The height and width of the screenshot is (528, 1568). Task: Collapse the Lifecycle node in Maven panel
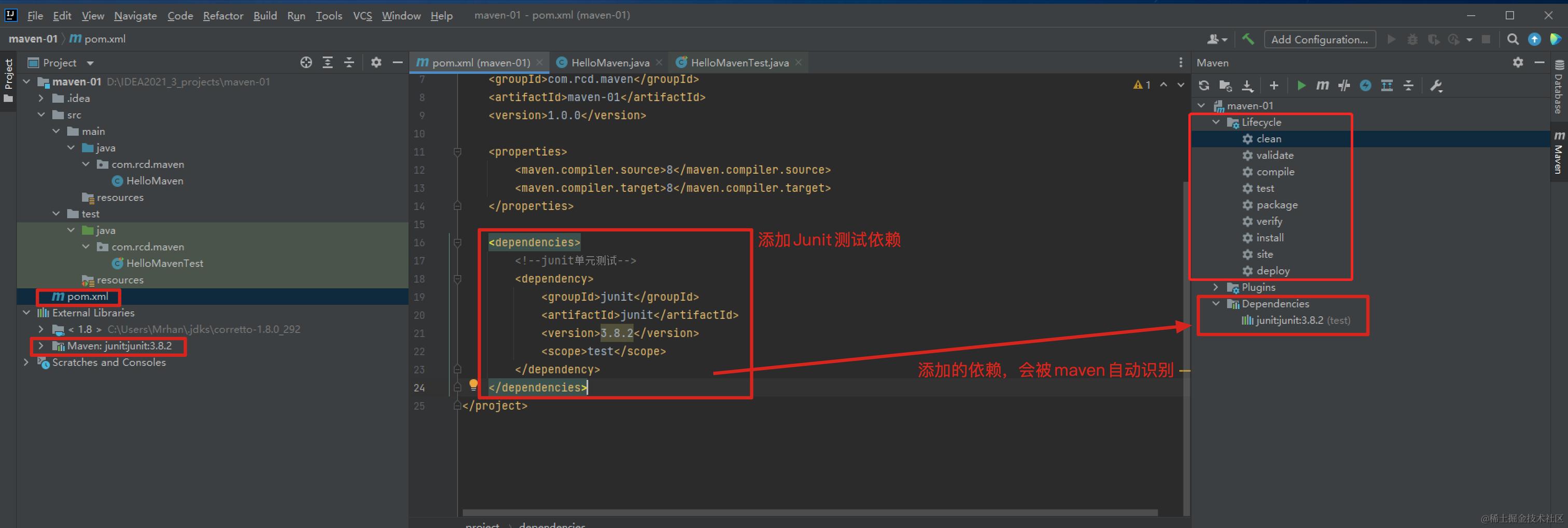(x=1216, y=122)
